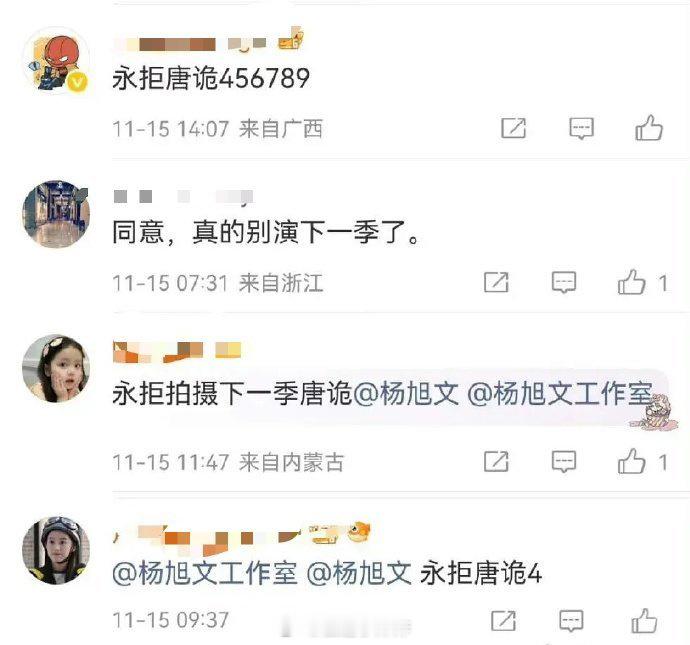This screenshot has width=690, height=645.
Task: Forward the 同意，真的别演下一季了 comment
Action: [496, 282]
